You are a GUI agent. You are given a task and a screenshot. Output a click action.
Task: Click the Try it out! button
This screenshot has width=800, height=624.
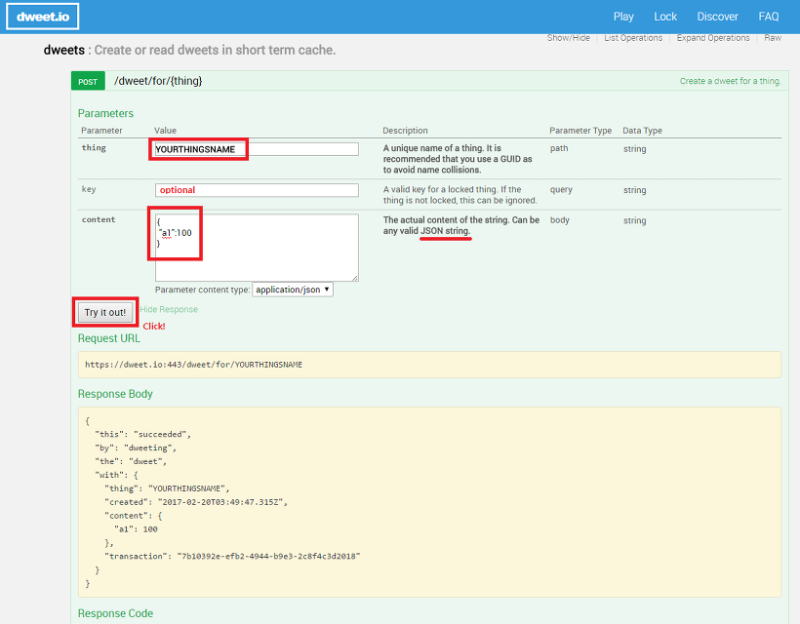coord(105,311)
